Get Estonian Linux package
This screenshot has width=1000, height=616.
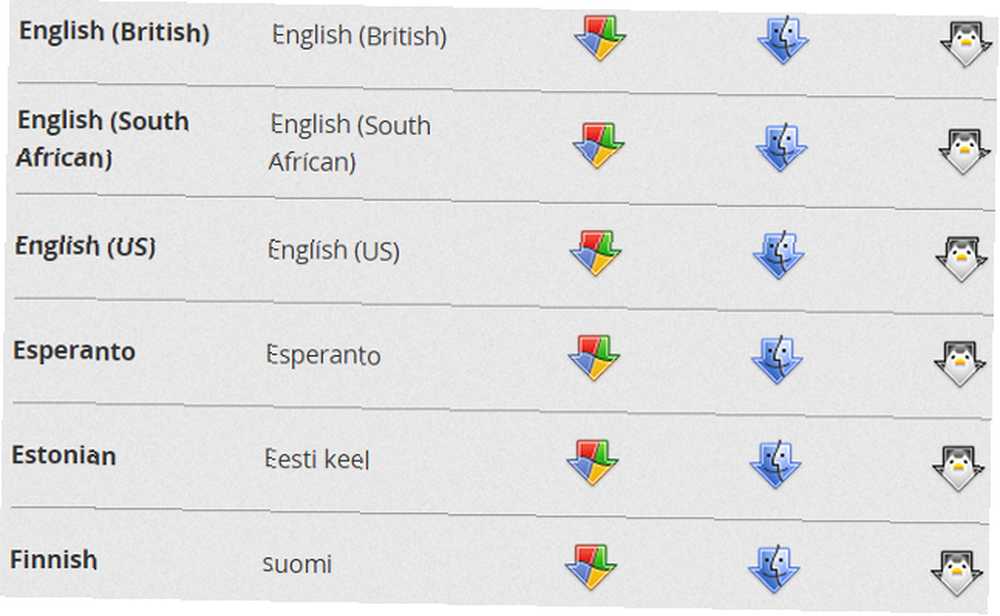(x=958, y=468)
